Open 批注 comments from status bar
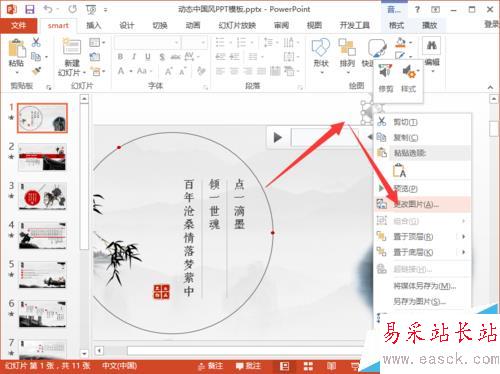 [x=248, y=366]
